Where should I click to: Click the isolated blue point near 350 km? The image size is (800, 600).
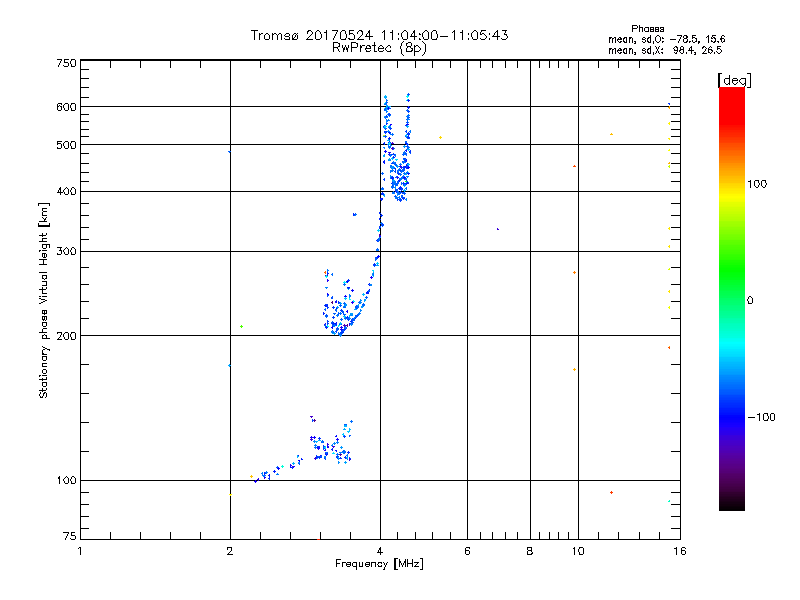[355, 215]
